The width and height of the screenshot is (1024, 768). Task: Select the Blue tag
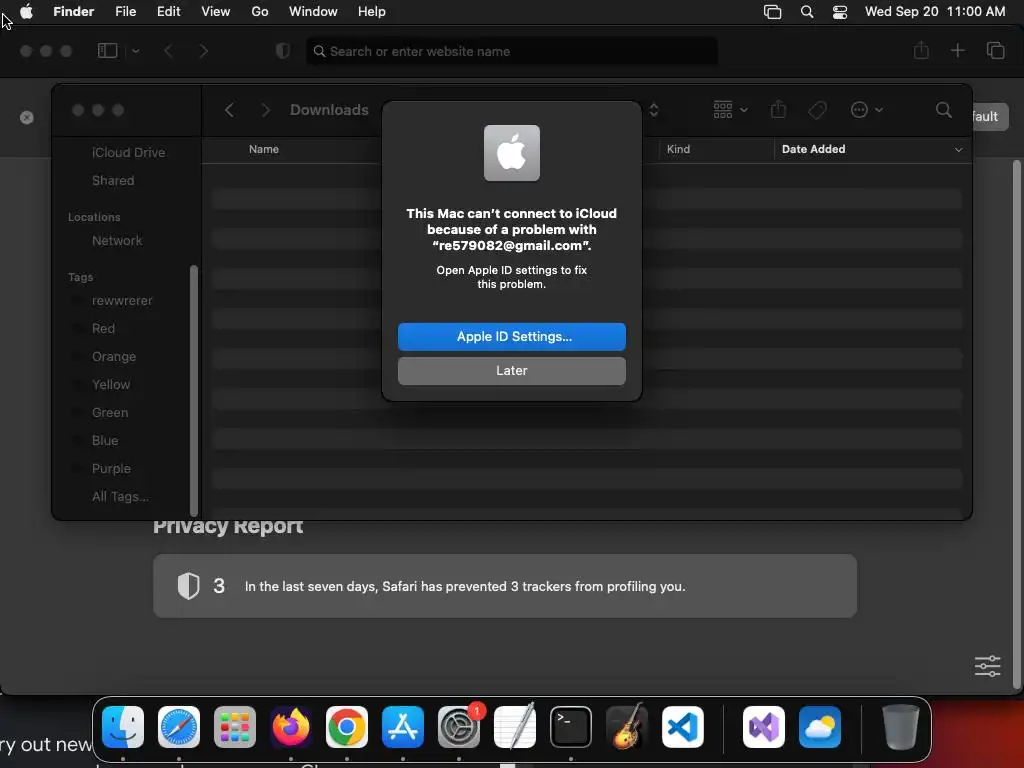(x=104, y=441)
